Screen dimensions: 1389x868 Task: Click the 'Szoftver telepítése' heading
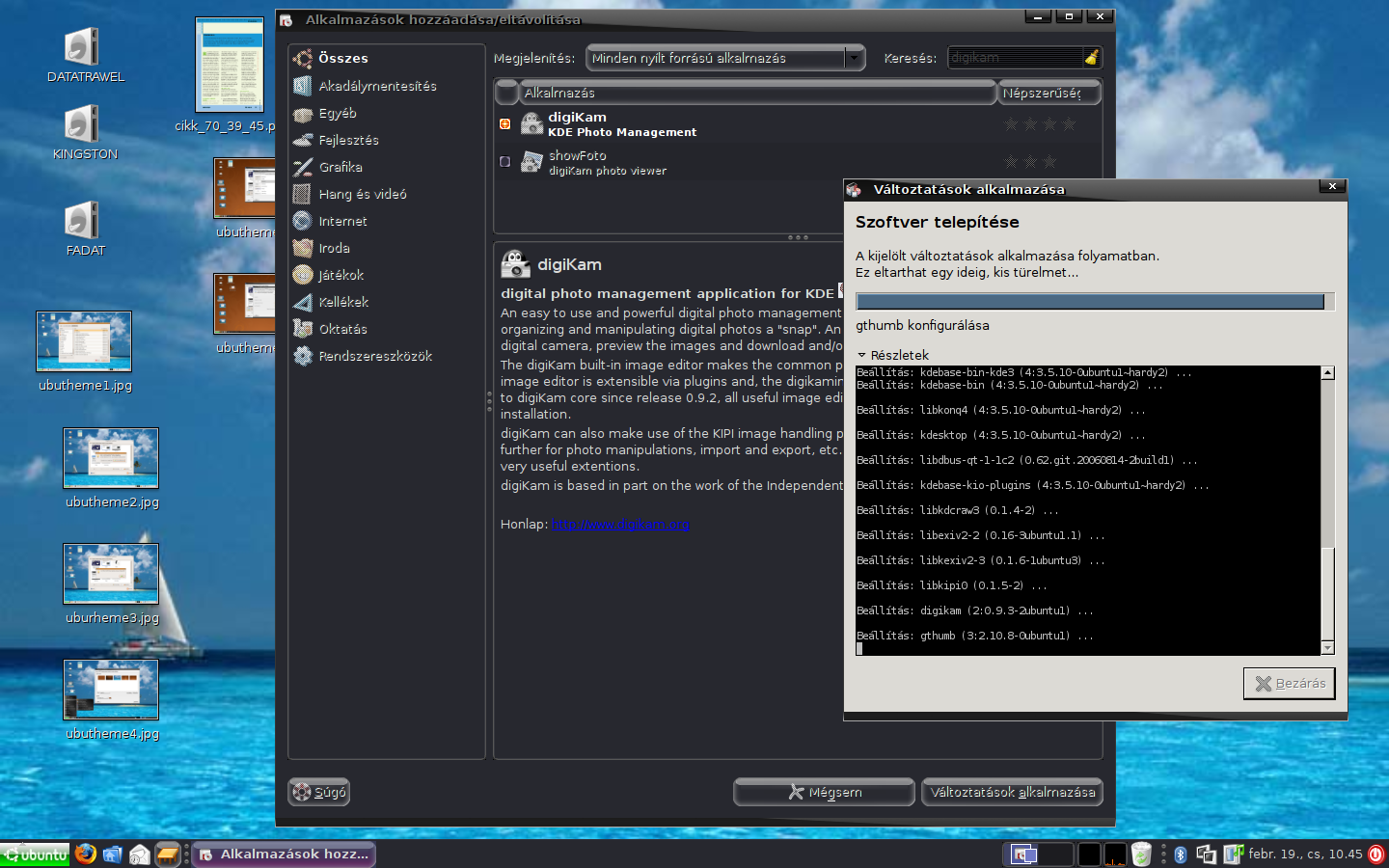(937, 222)
